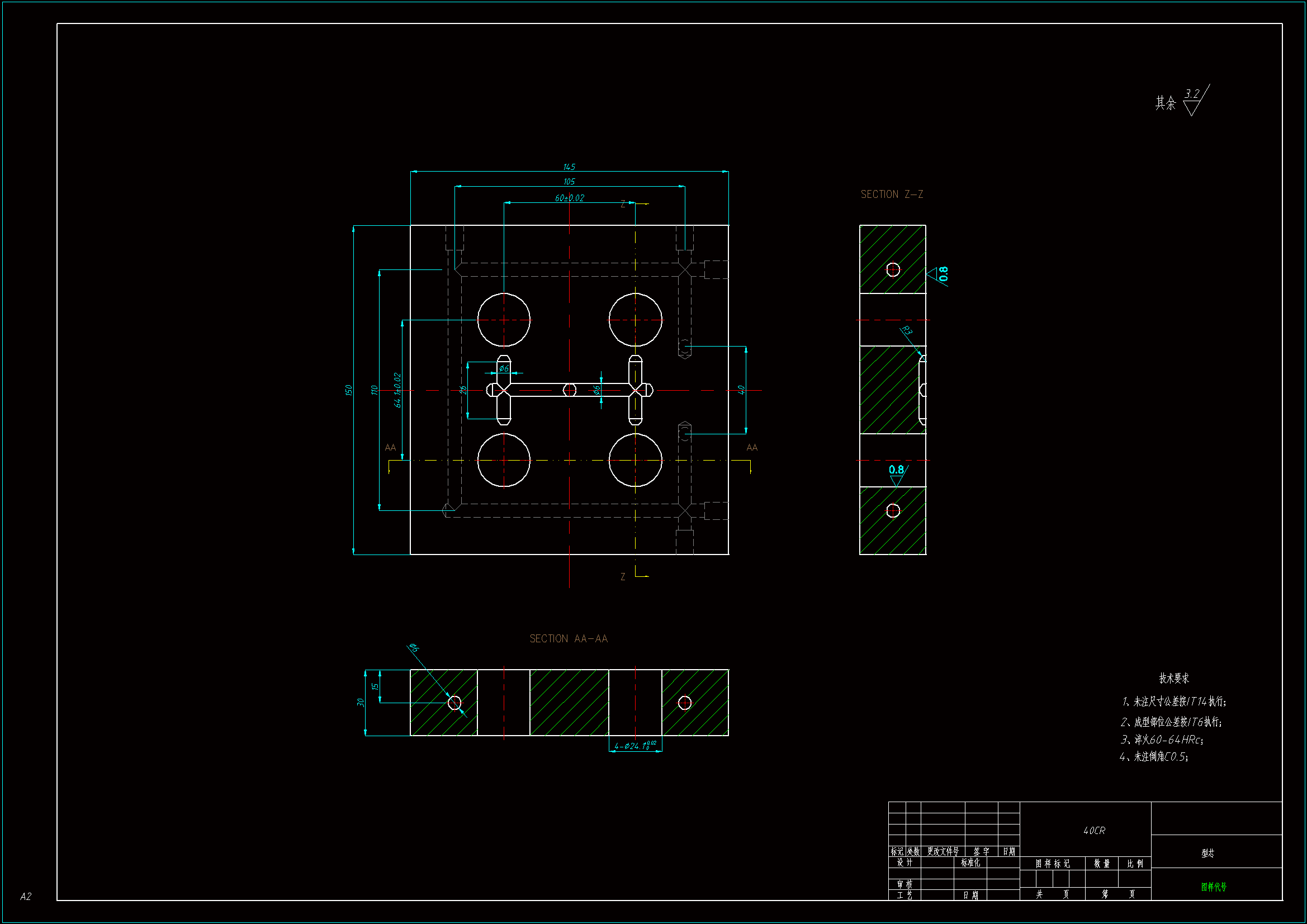1307x924 pixels.
Task: Select the 30 thickness dimension in section AA
Action: [361, 703]
